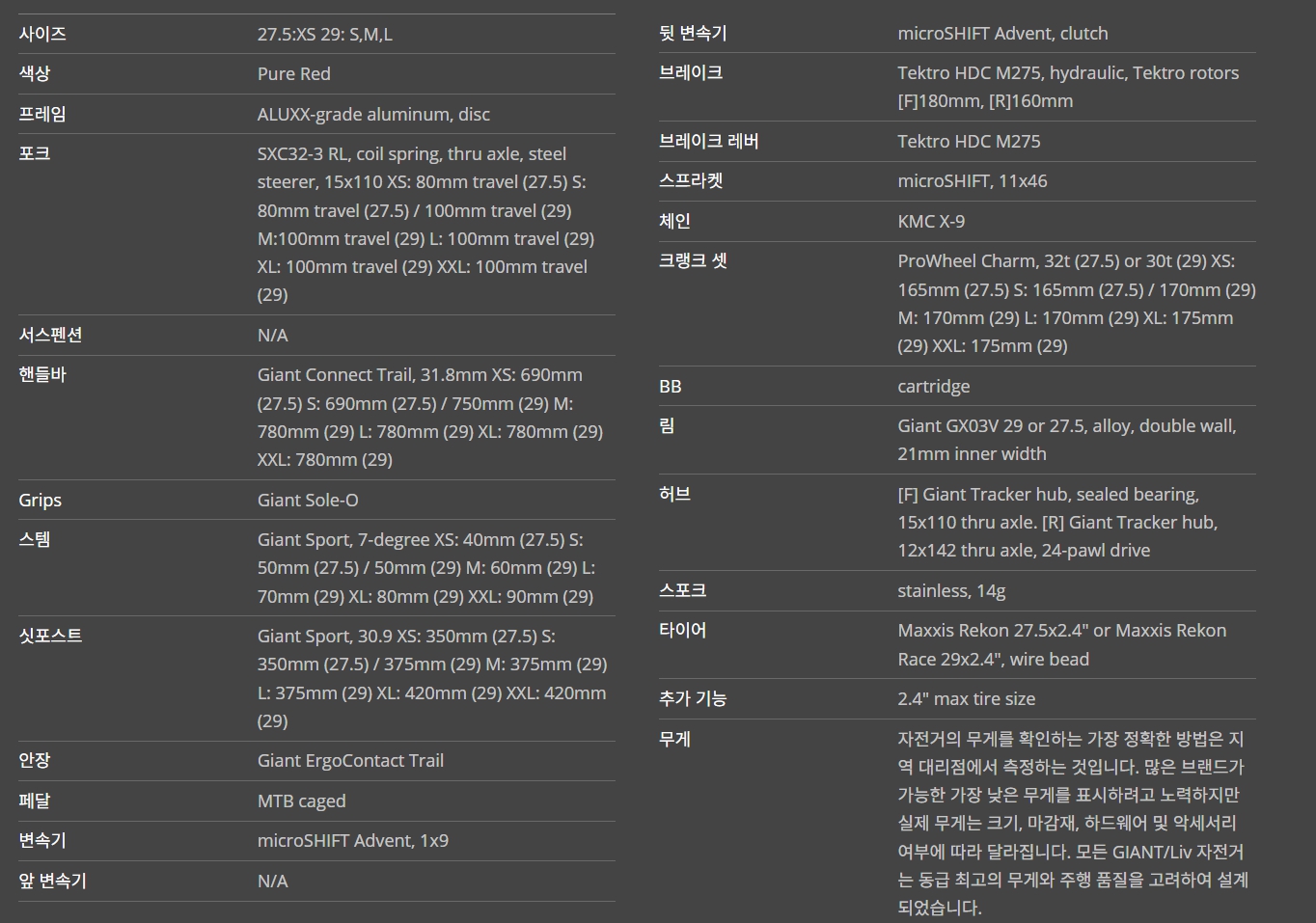Click the 뒷 변속기 label

693,33
